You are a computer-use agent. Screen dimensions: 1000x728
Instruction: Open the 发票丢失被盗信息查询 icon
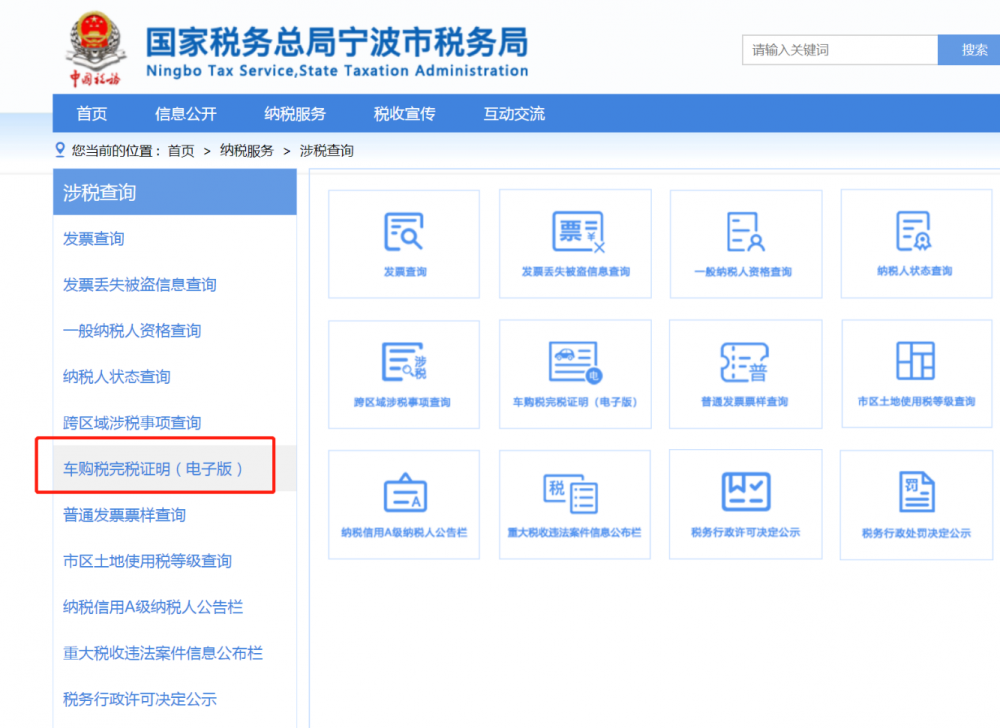pos(574,244)
